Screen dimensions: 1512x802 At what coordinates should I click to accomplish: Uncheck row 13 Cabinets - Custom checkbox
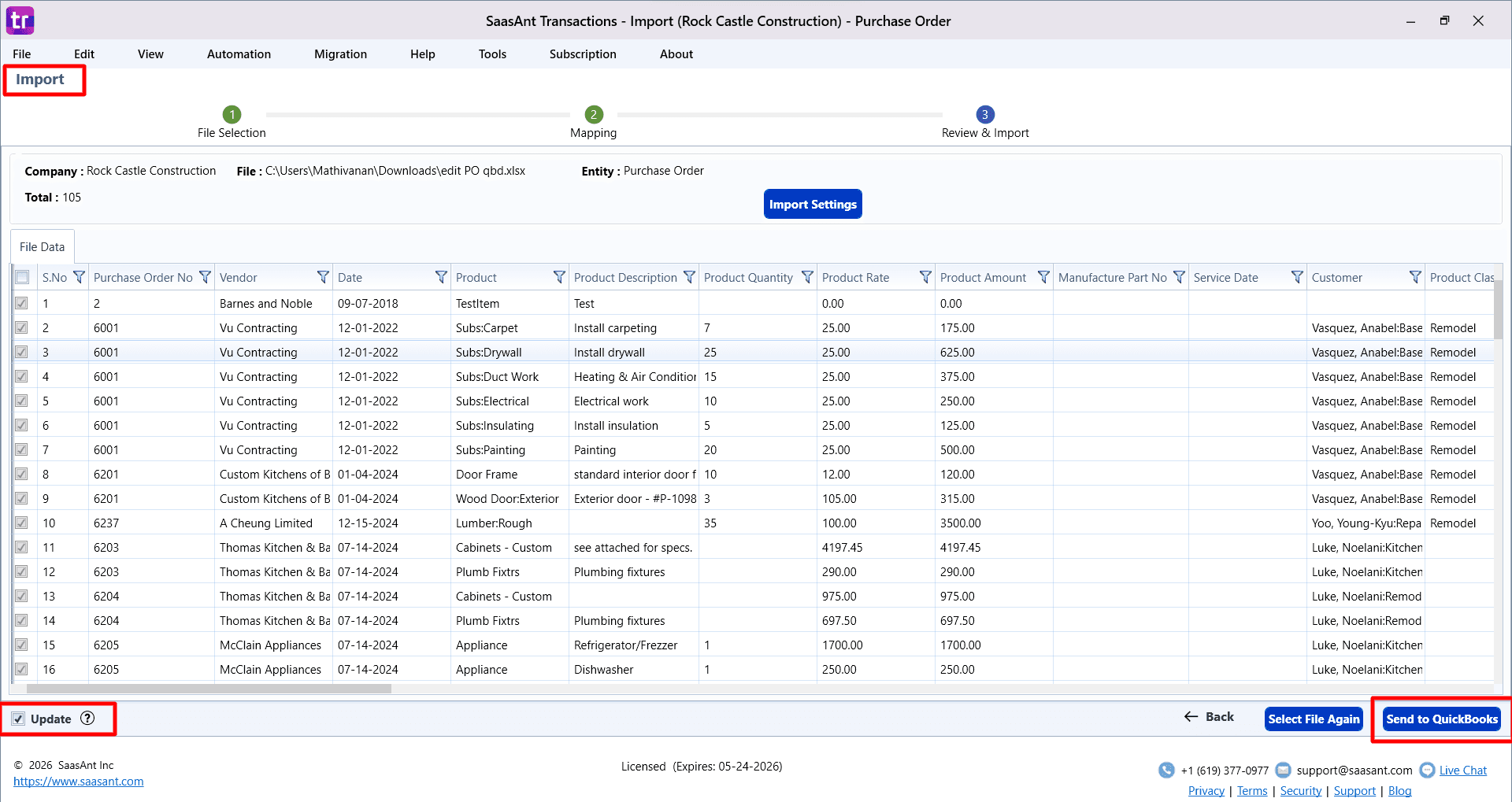coord(21,596)
